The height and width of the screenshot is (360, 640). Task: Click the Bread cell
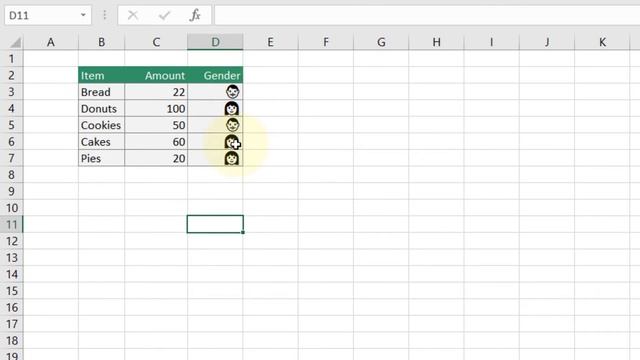pyautogui.click(x=101, y=92)
